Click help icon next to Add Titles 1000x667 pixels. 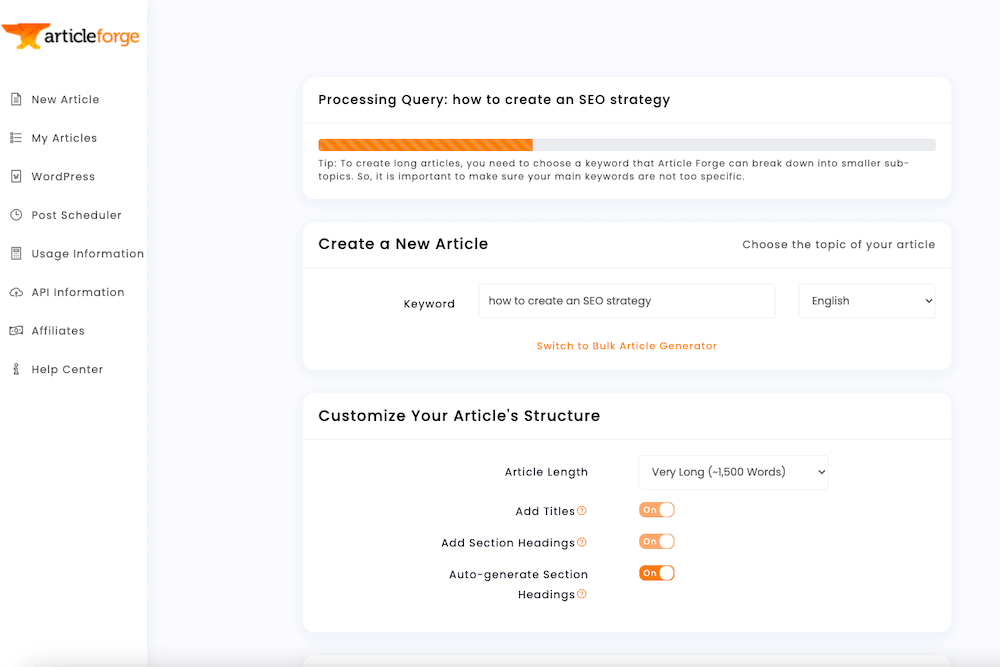pos(582,511)
